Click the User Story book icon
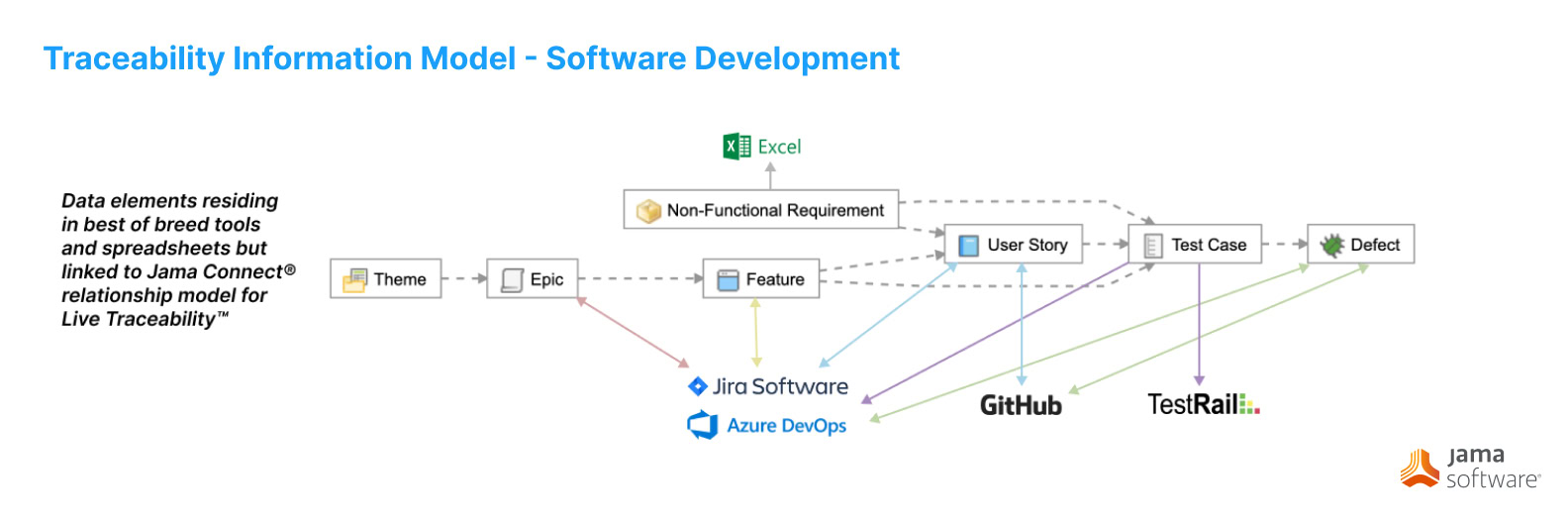This screenshot has height=525, width=1568. tap(968, 246)
